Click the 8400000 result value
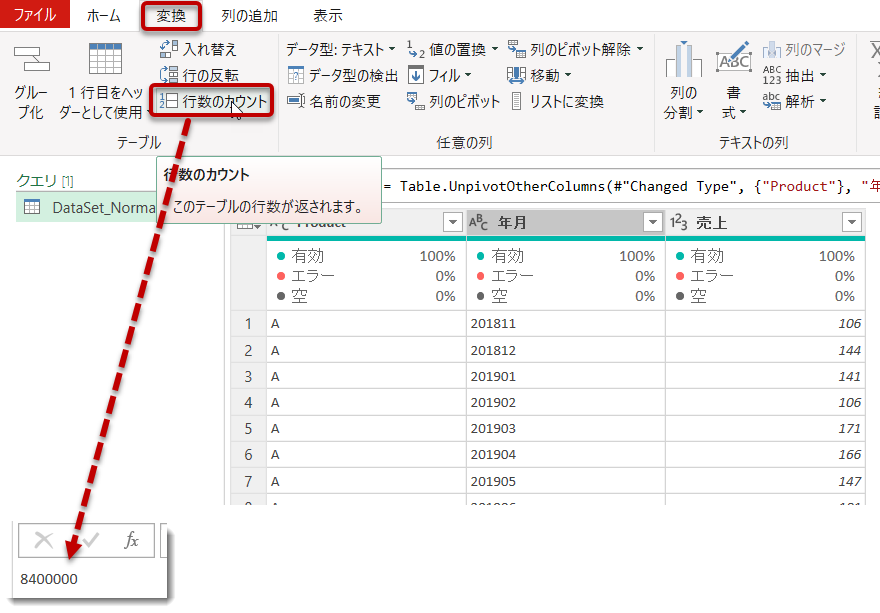 49,579
